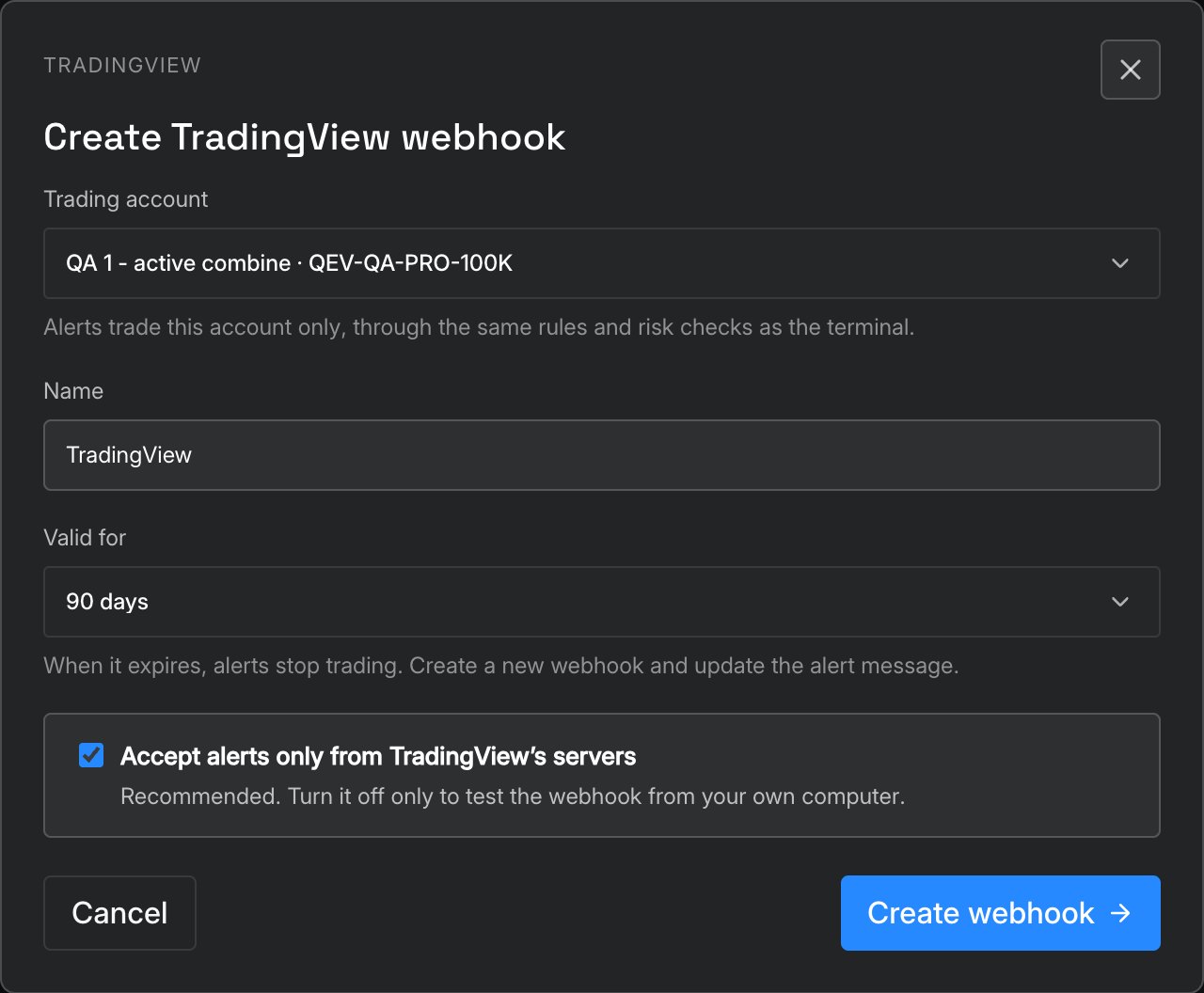Click the 'Accept alerts only from TradingView's servers' label

coord(378,756)
